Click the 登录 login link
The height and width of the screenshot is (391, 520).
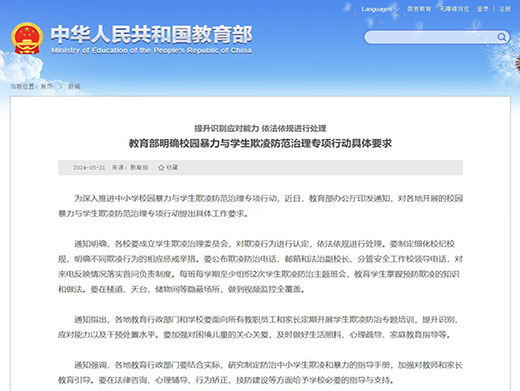(482, 9)
